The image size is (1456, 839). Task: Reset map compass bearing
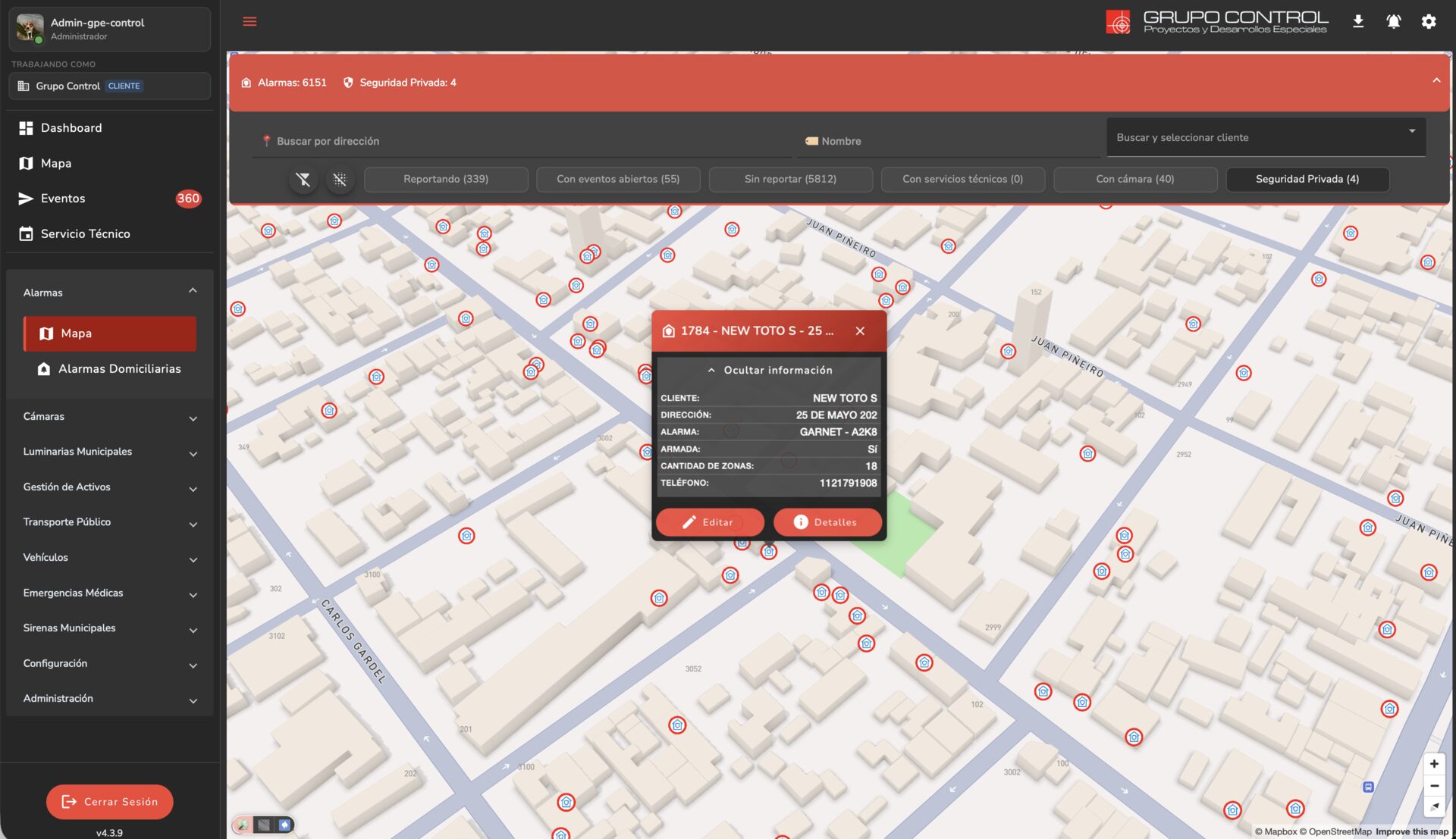(1434, 807)
